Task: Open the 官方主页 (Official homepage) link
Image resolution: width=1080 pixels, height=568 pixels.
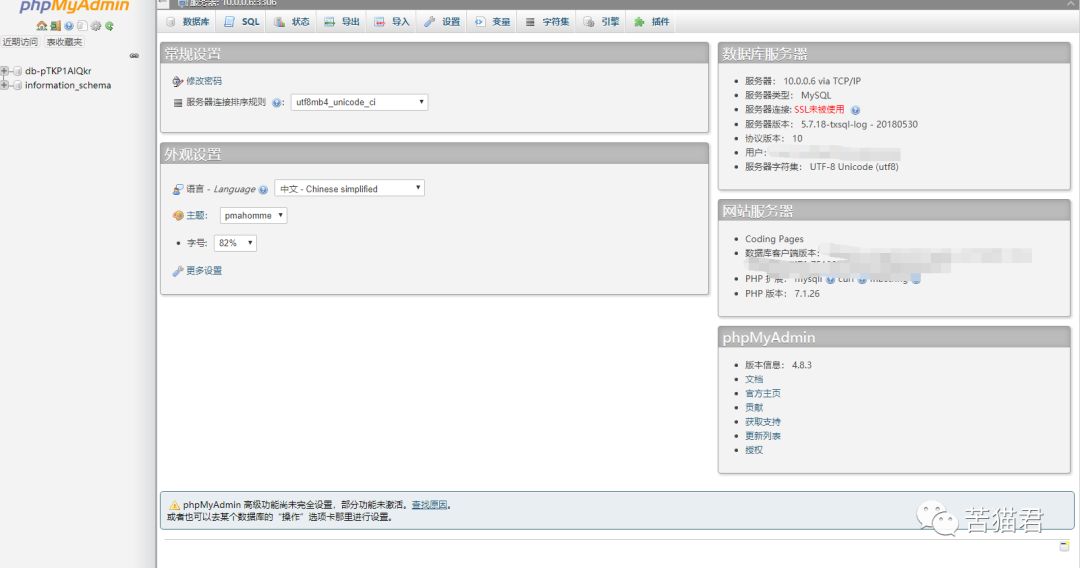Action: 763,394
